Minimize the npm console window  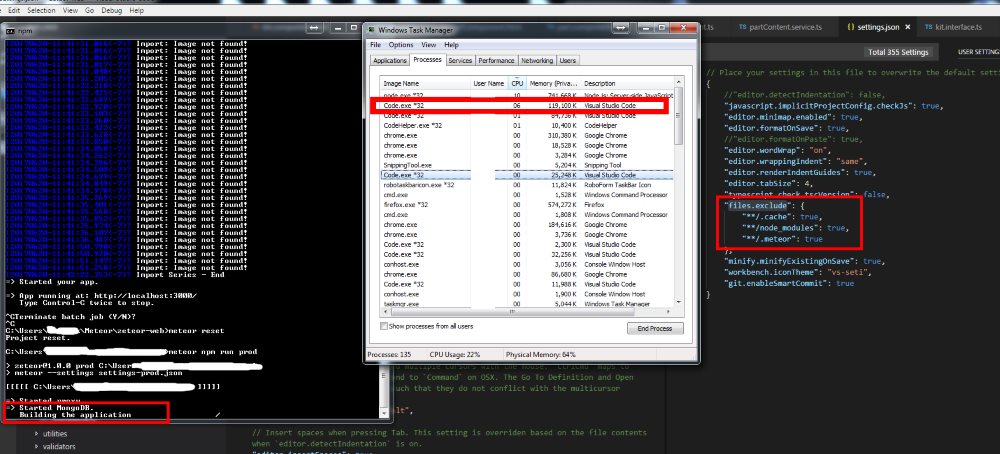click(x=338, y=29)
